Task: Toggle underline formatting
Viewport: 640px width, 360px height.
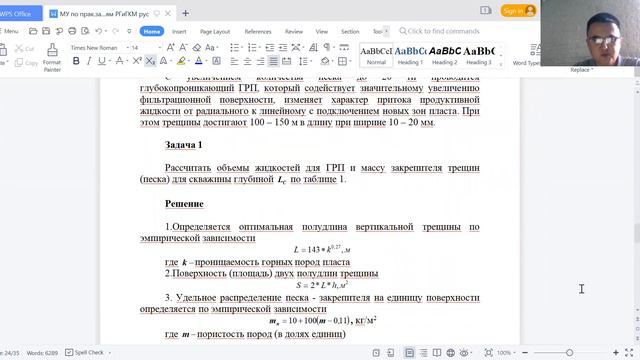Action: [x=101, y=61]
